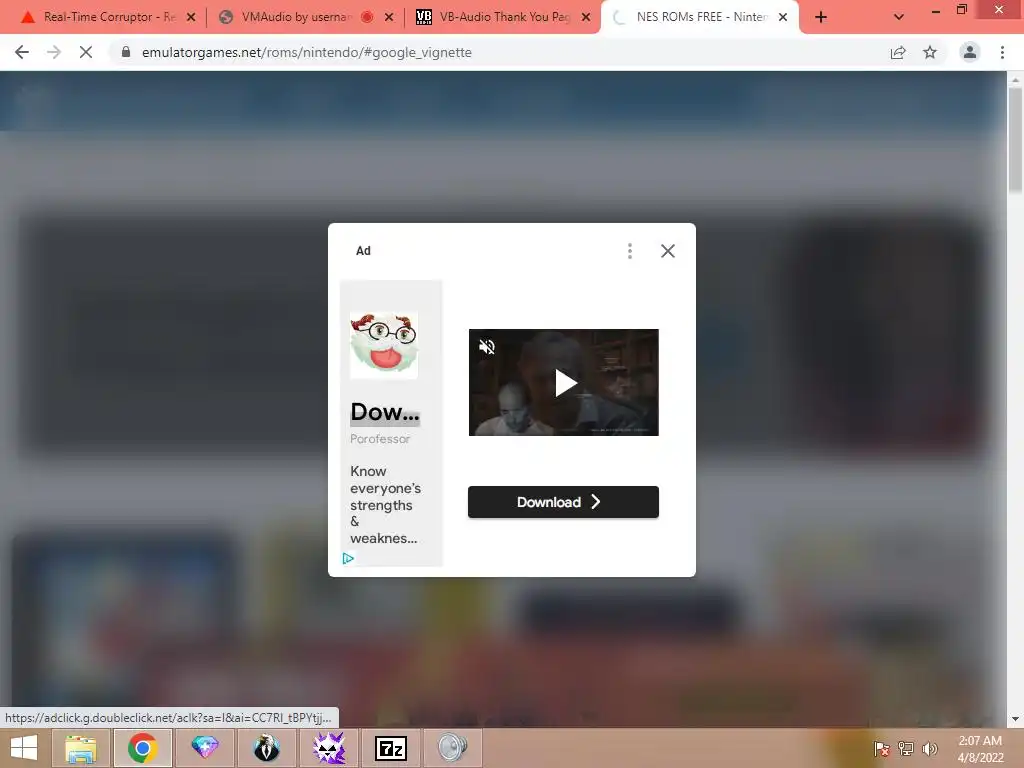This screenshot has height=768, width=1024.
Task: Open the AdChoices triangle icon
Action: click(x=348, y=558)
